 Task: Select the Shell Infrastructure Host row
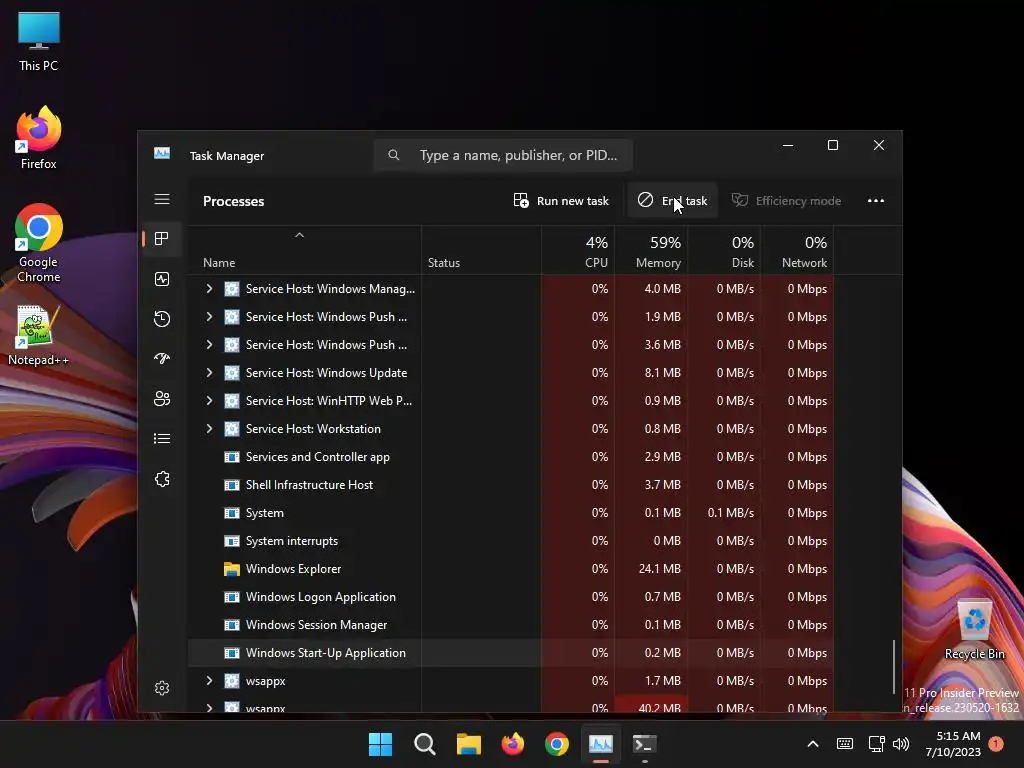[x=510, y=485]
